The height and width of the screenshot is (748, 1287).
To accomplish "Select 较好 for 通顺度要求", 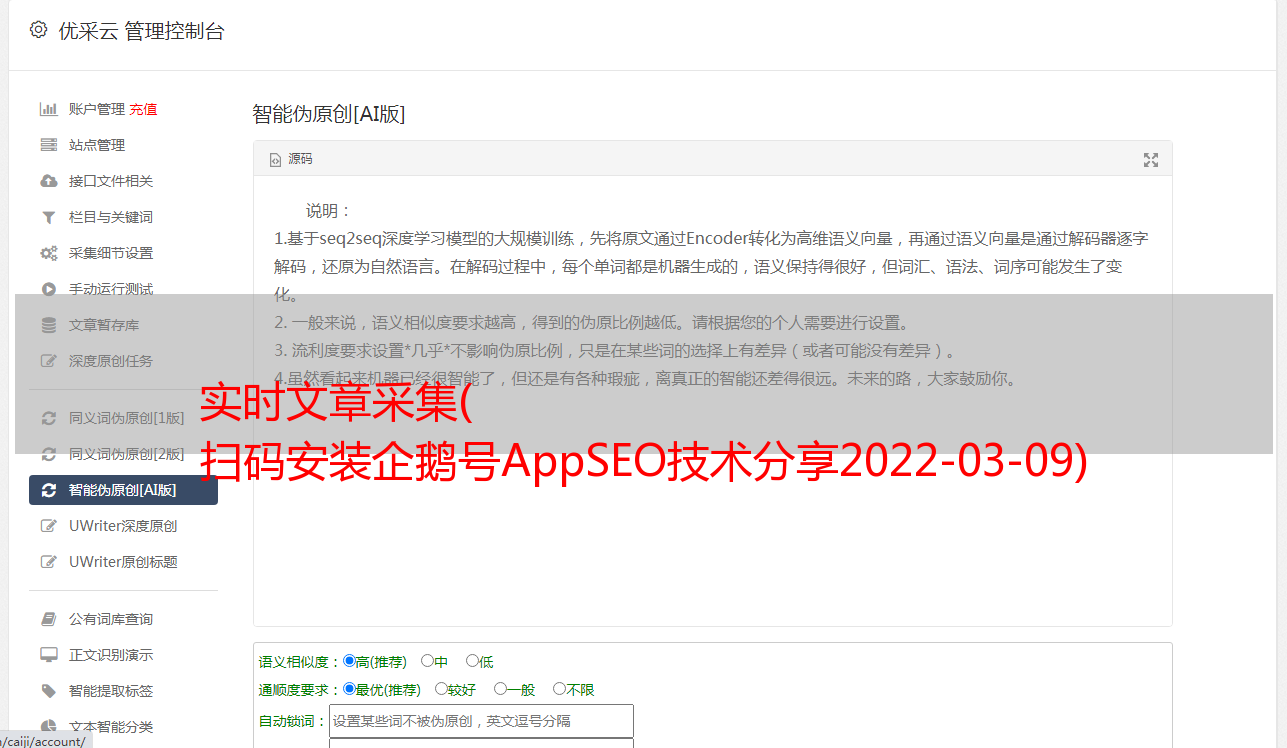I will [441, 689].
